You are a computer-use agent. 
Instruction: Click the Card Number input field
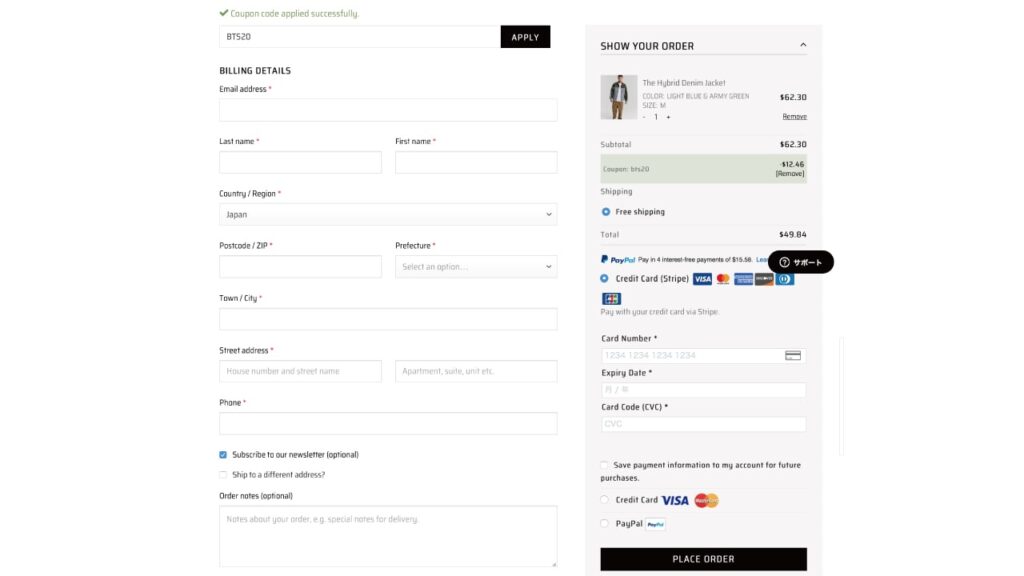coord(703,355)
